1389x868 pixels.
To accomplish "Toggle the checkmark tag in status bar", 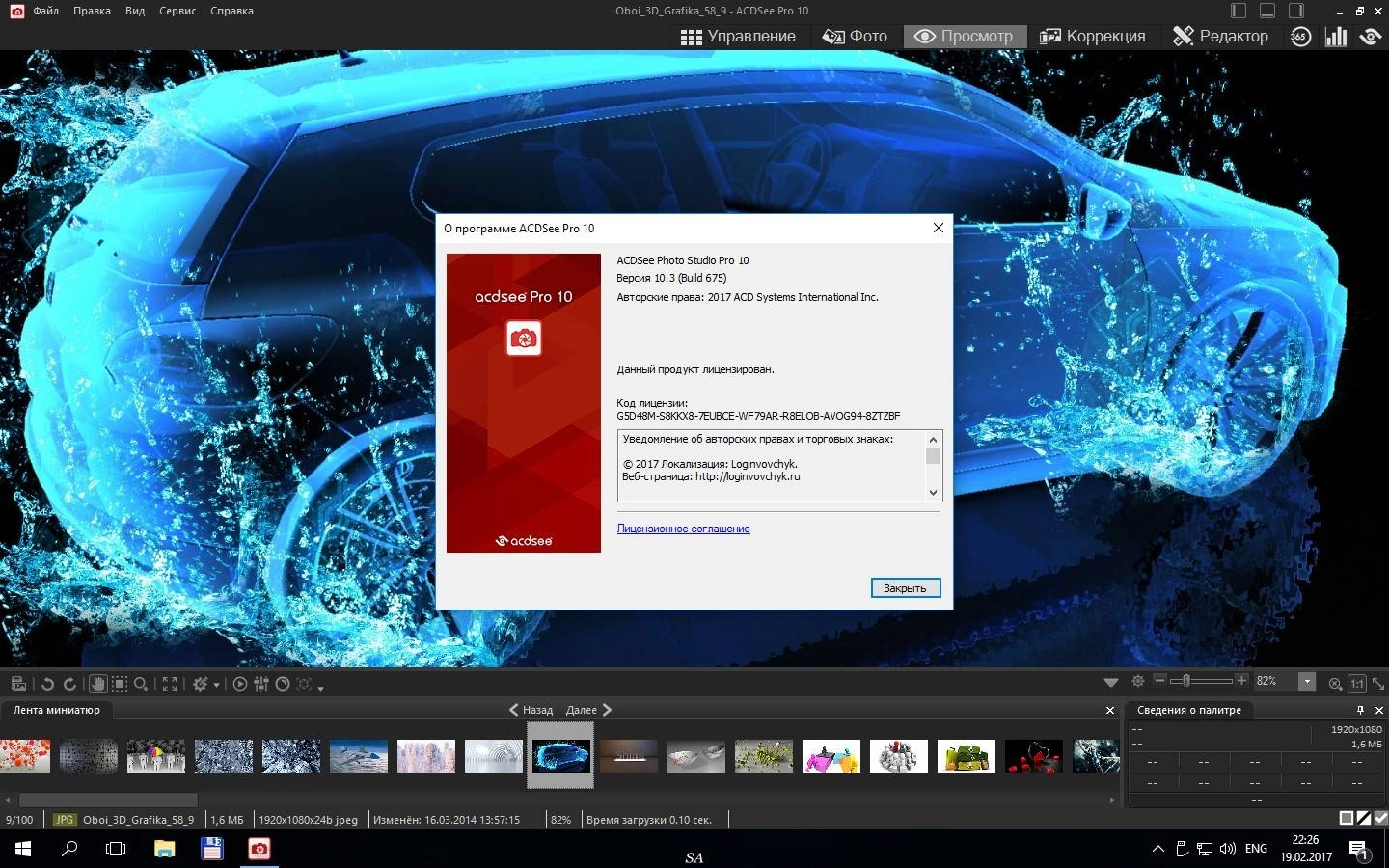I will point(1381,819).
